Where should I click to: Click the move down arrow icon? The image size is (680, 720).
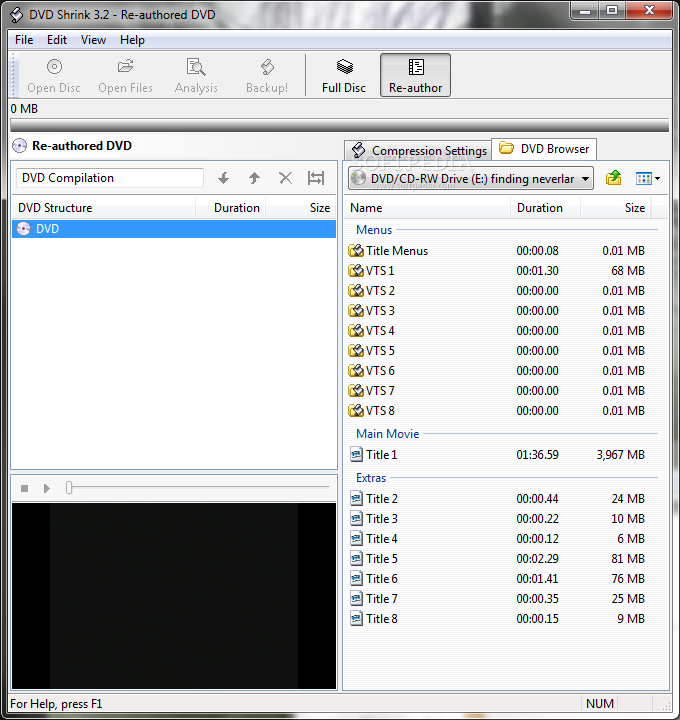click(224, 178)
